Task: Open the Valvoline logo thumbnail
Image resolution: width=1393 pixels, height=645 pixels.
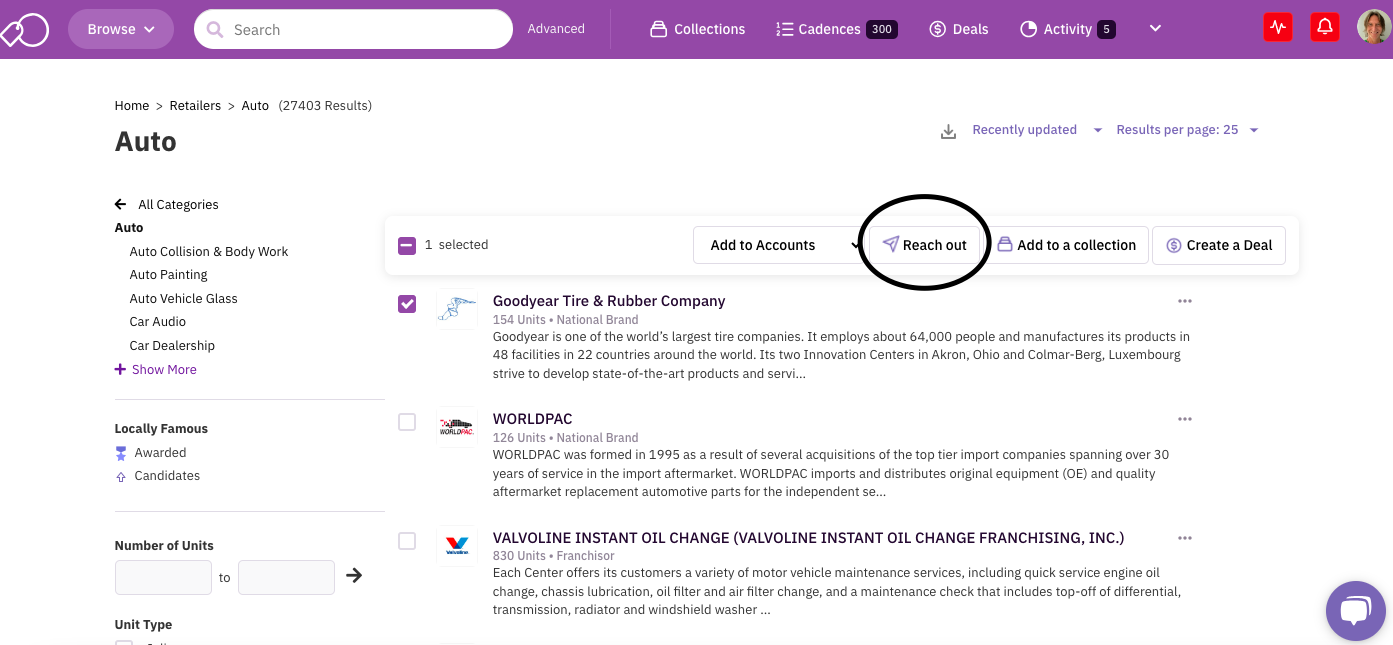Action: [x=457, y=547]
